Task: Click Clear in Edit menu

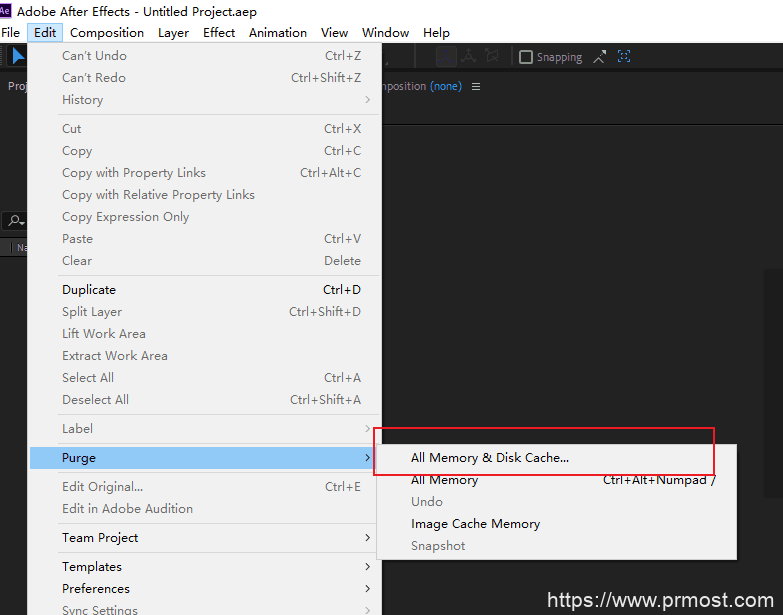Action: click(204, 261)
